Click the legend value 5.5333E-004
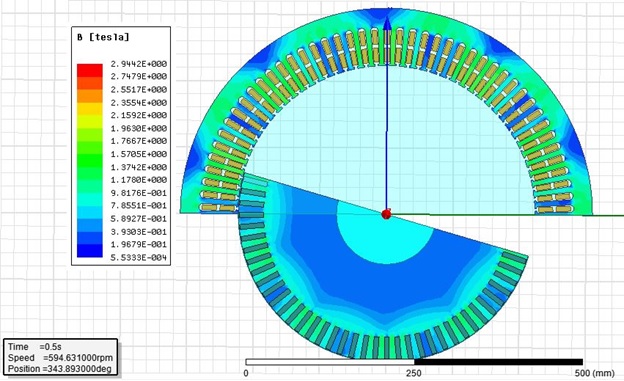 click(x=138, y=258)
